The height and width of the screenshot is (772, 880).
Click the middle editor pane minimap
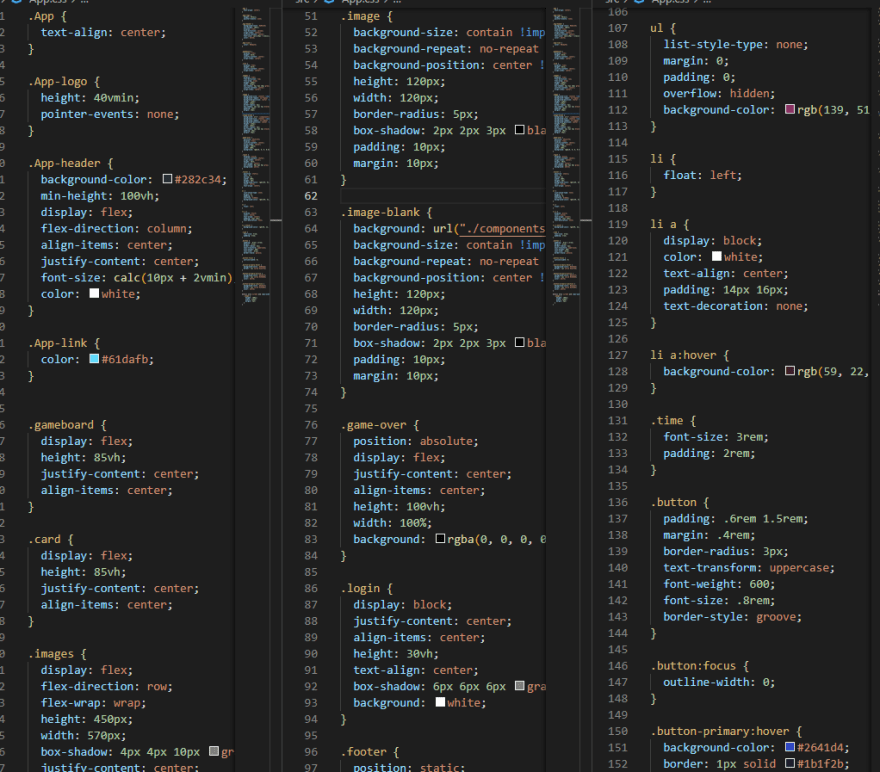point(566,155)
